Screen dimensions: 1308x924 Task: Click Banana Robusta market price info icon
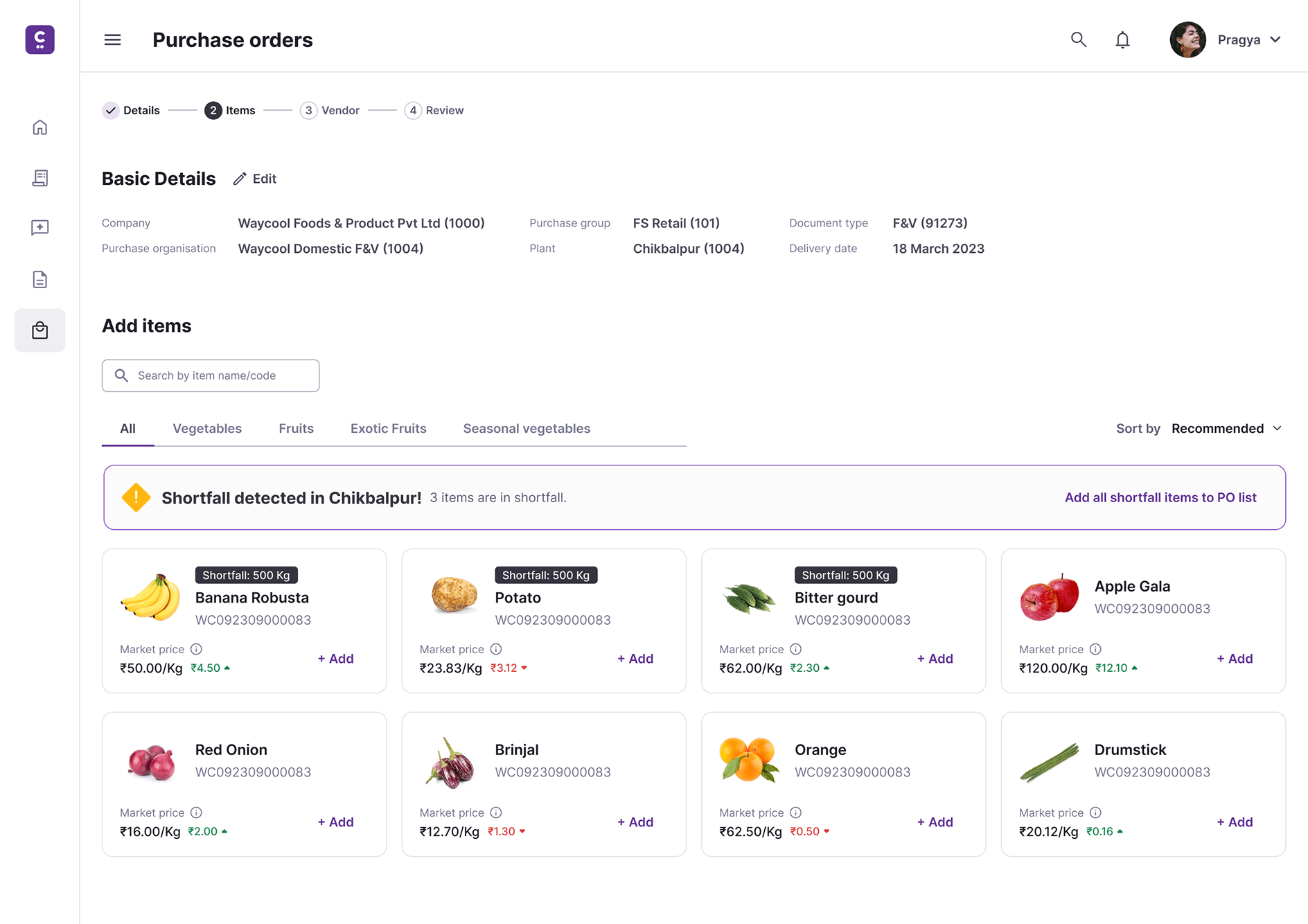pyautogui.click(x=196, y=649)
